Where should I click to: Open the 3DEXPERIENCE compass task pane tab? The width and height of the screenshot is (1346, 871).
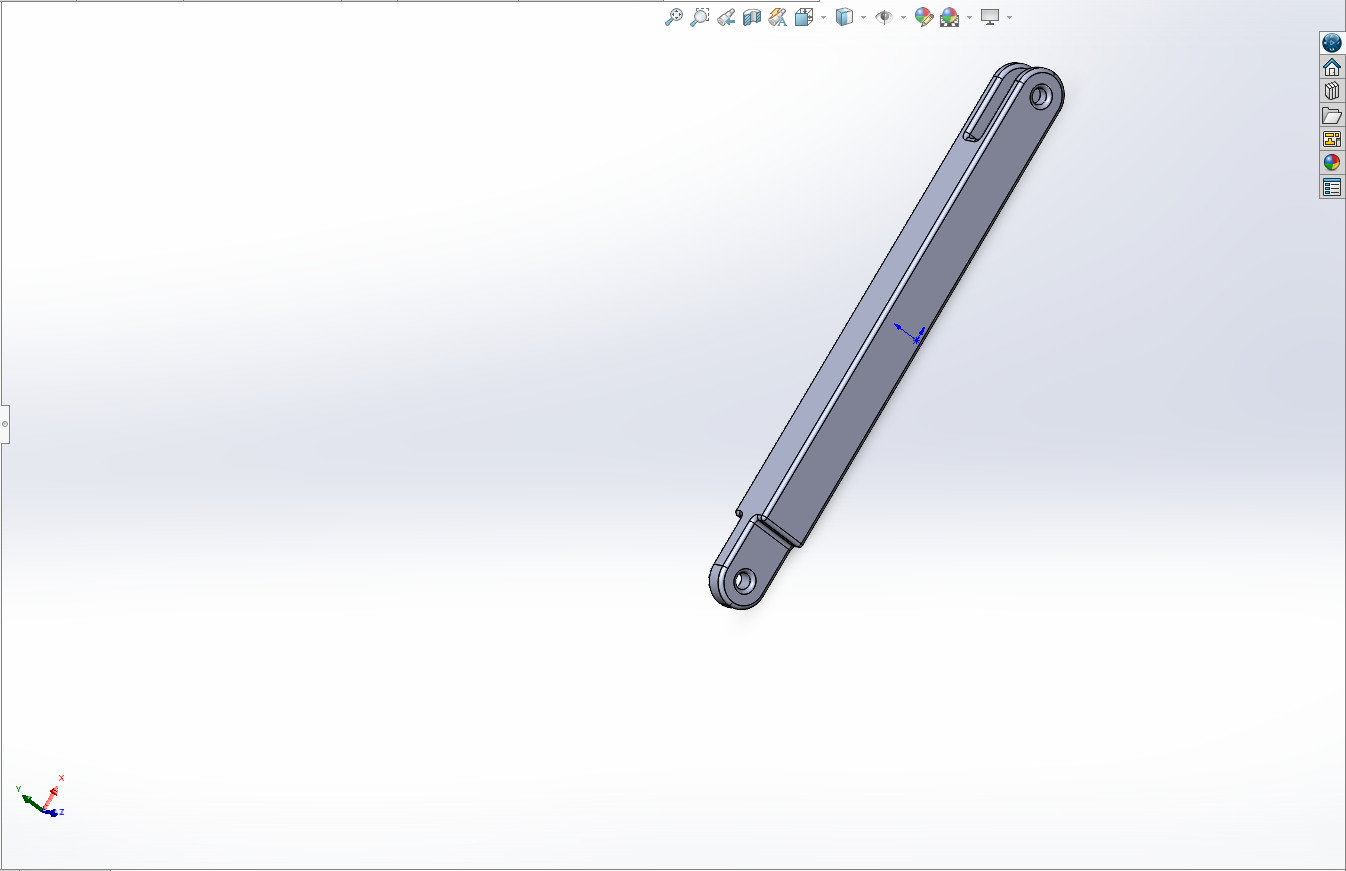coord(1332,43)
